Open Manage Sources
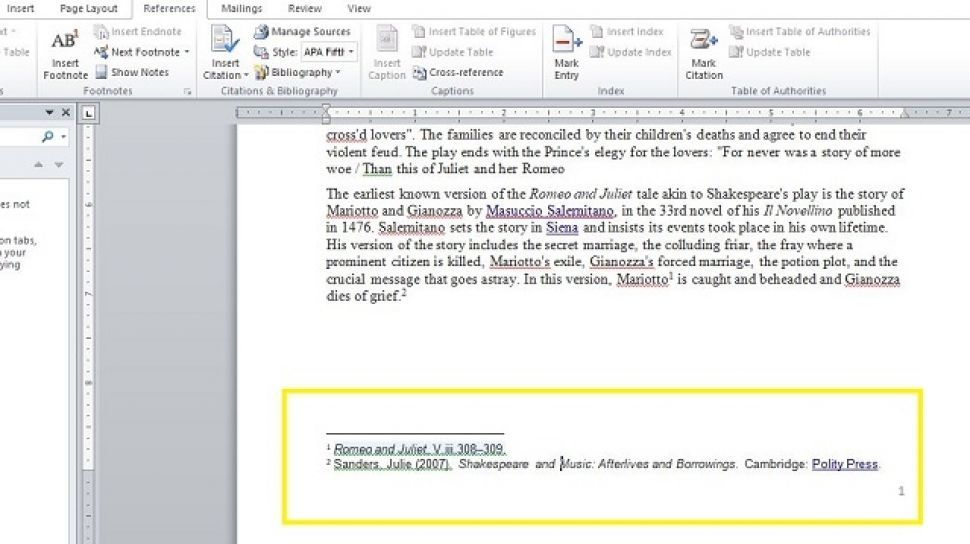Viewport: 970px width, 544px height. coord(303,32)
